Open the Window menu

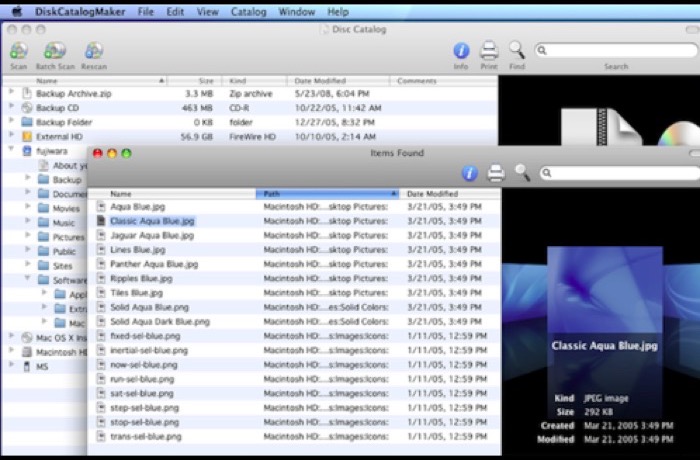click(x=297, y=12)
